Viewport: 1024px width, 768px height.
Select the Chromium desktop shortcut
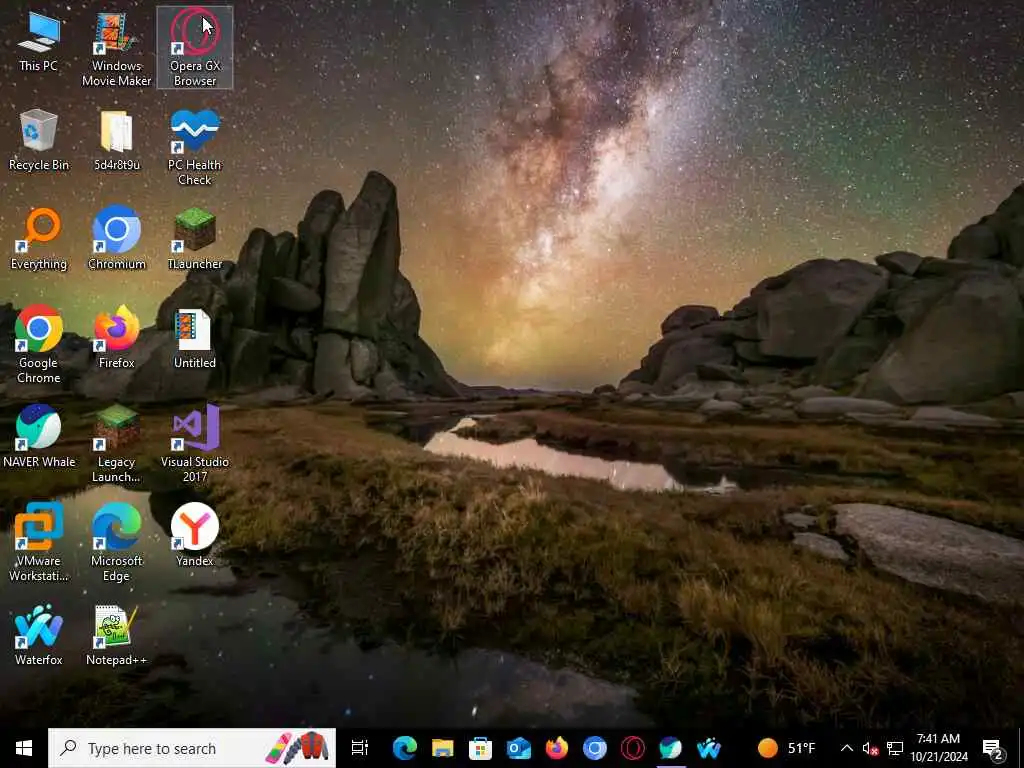116,239
